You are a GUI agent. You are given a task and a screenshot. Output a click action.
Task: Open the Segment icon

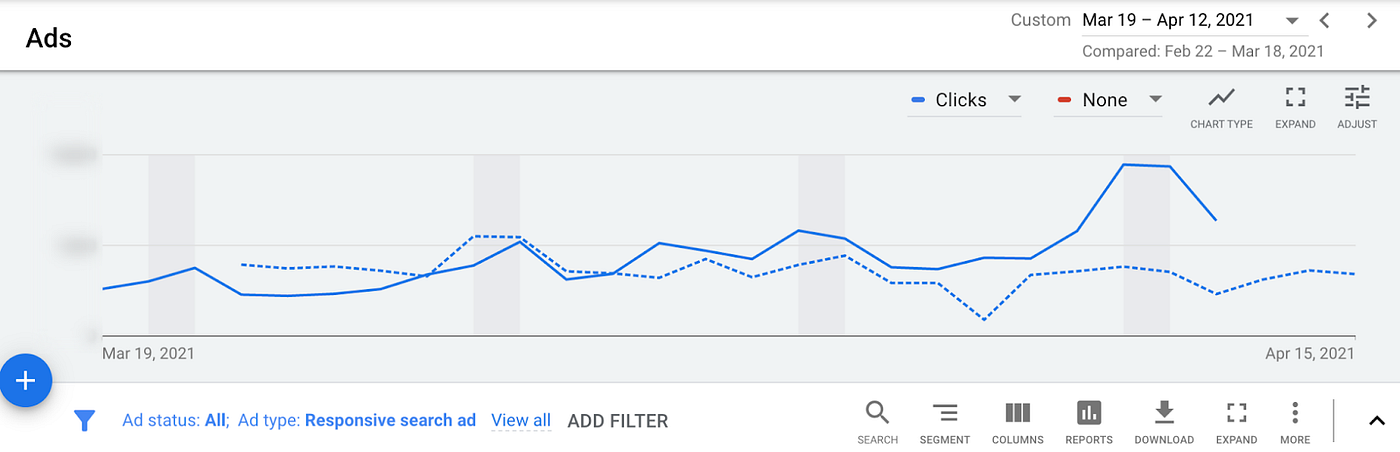pyautogui.click(x=945, y=413)
